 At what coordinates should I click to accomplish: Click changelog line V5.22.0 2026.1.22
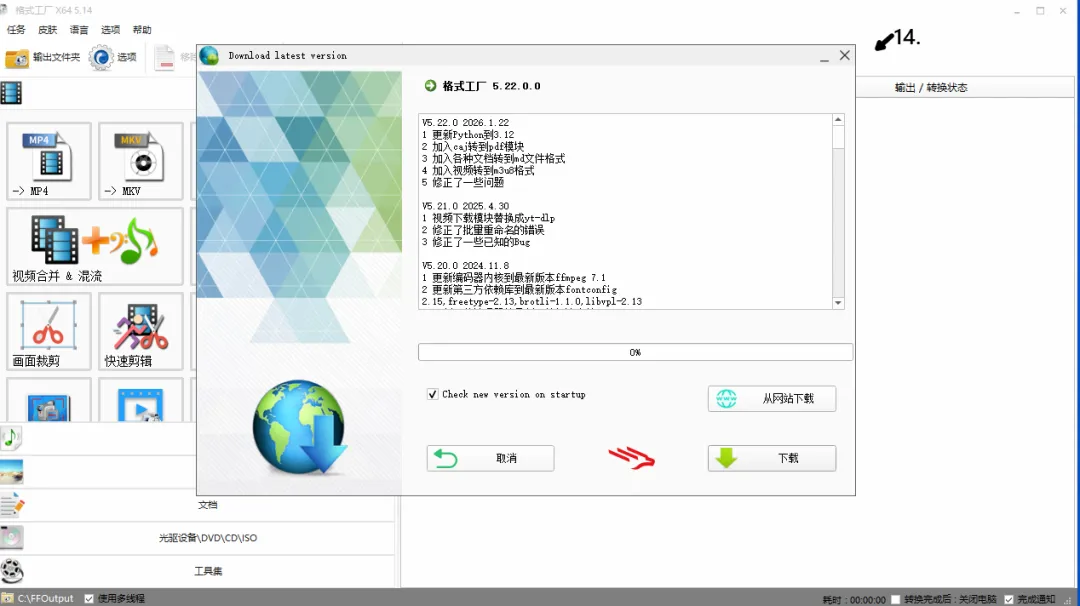pyautogui.click(x=466, y=123)
